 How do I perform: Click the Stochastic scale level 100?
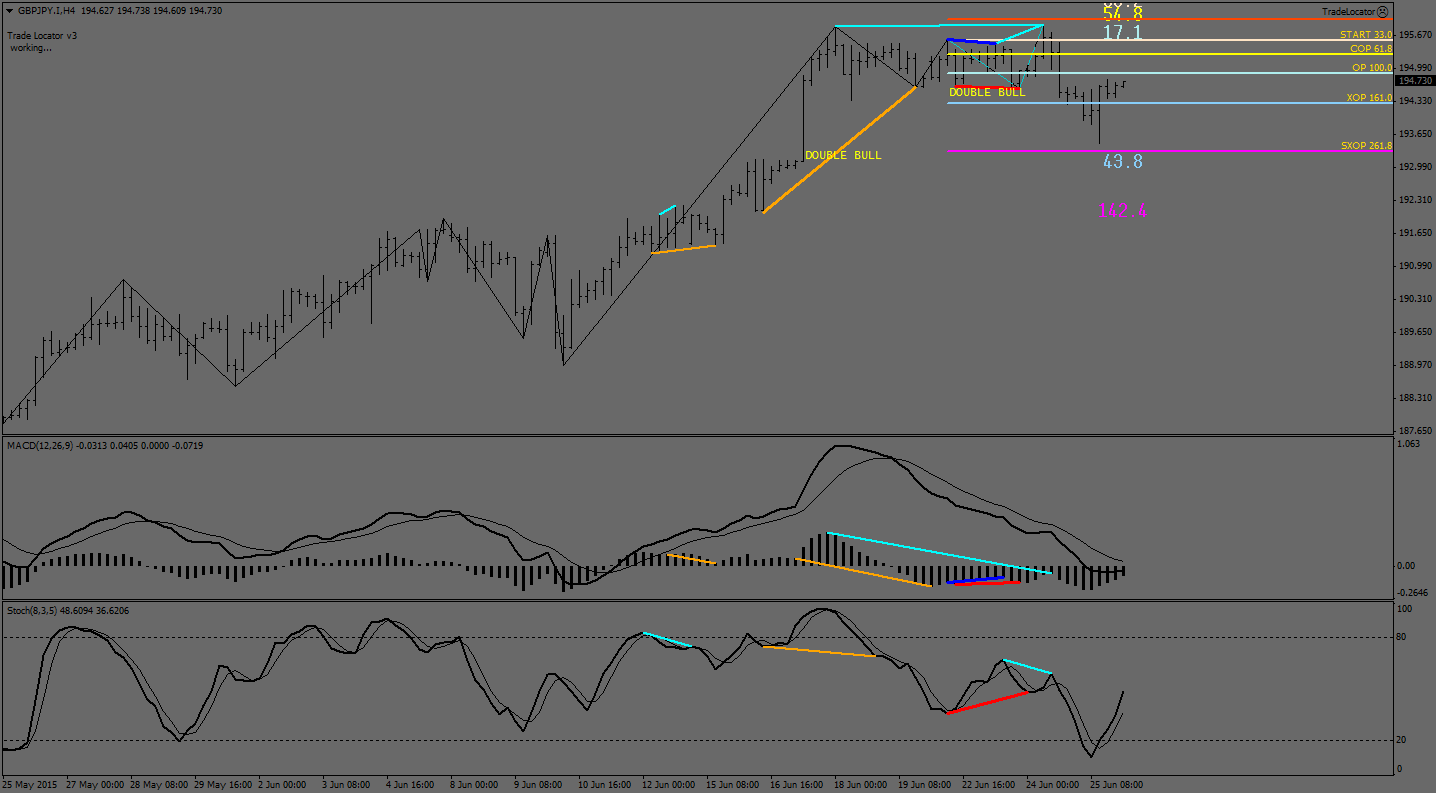pos(1405,608)
